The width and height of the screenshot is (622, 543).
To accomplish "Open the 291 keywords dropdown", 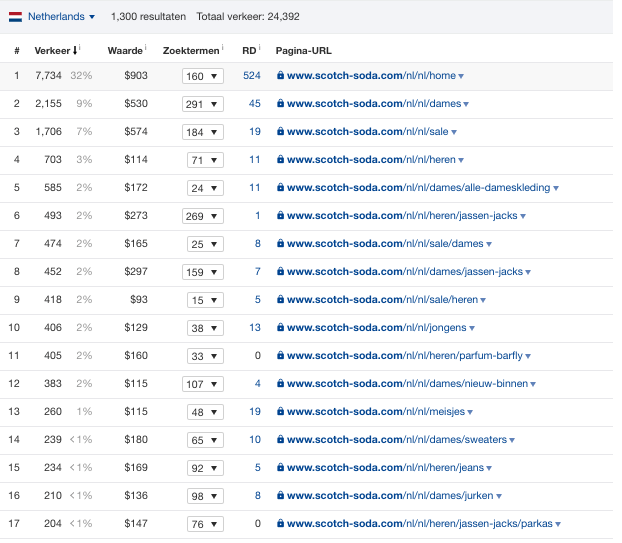I will click(203, 104).
